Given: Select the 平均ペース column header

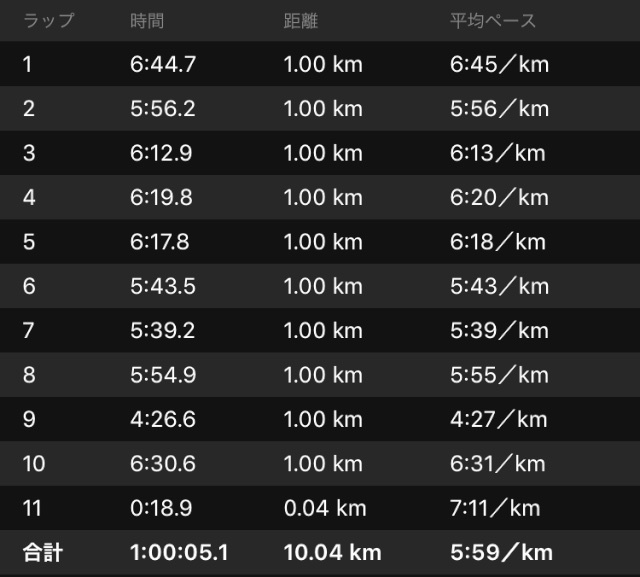Looking at the screenshot, I should [493, 20].
